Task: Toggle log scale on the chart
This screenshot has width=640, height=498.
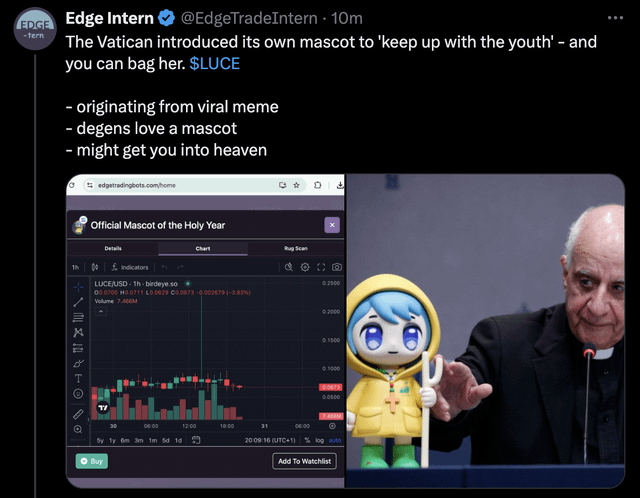Action: (319, 440)
